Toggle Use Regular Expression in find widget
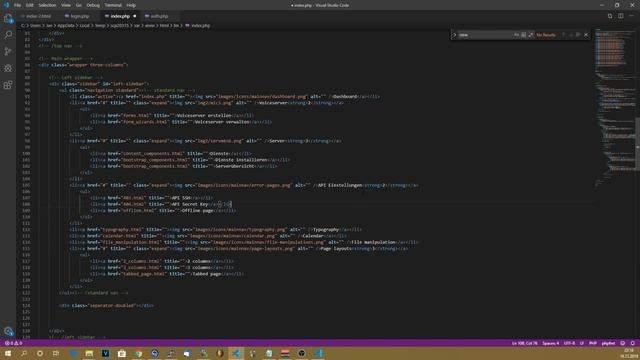640x360 pixels. 531,35
